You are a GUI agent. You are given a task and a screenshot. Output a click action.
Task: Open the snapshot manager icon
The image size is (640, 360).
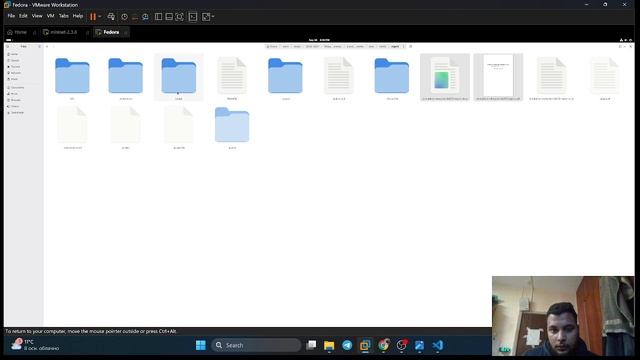click(x=145, y=17)
